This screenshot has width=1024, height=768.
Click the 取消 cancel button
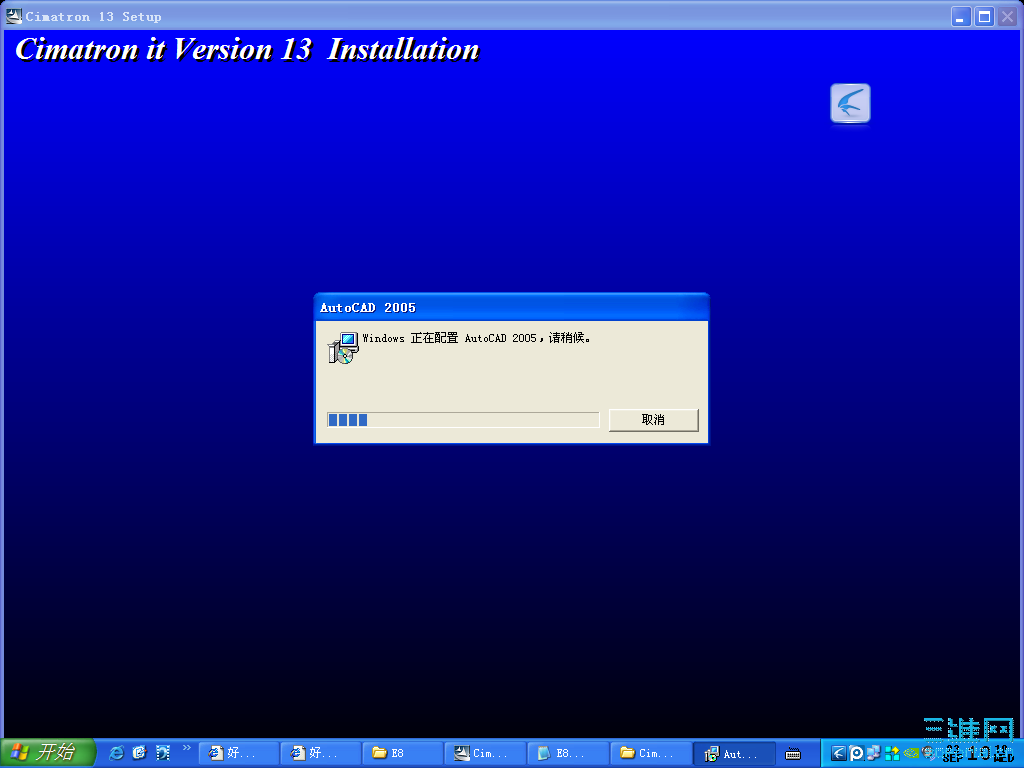point(653,420)
